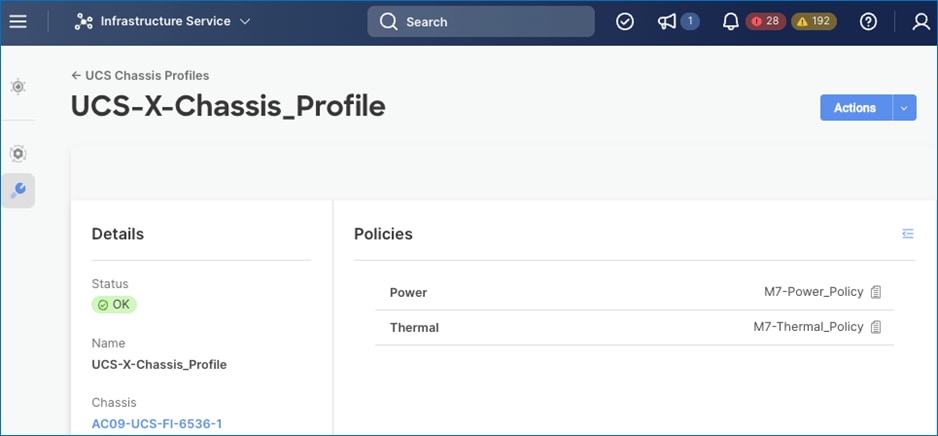Click the Name value UCS-X-Chassis_Profile
938x436 pixels.
tap(159, 364)
